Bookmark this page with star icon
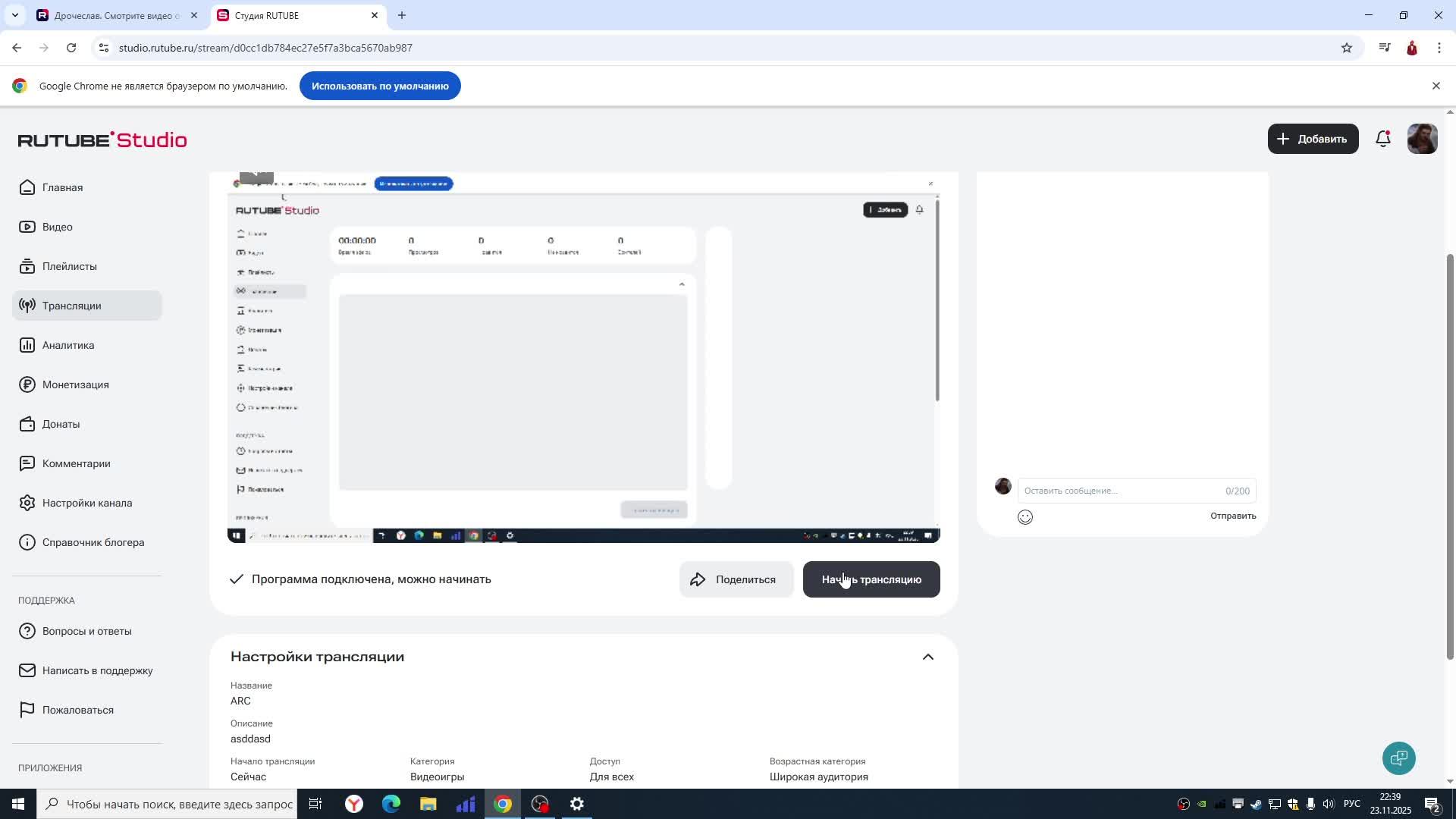Image resolution: width=1456 pixels, height=819 pixels. (x=1346, y=48)
